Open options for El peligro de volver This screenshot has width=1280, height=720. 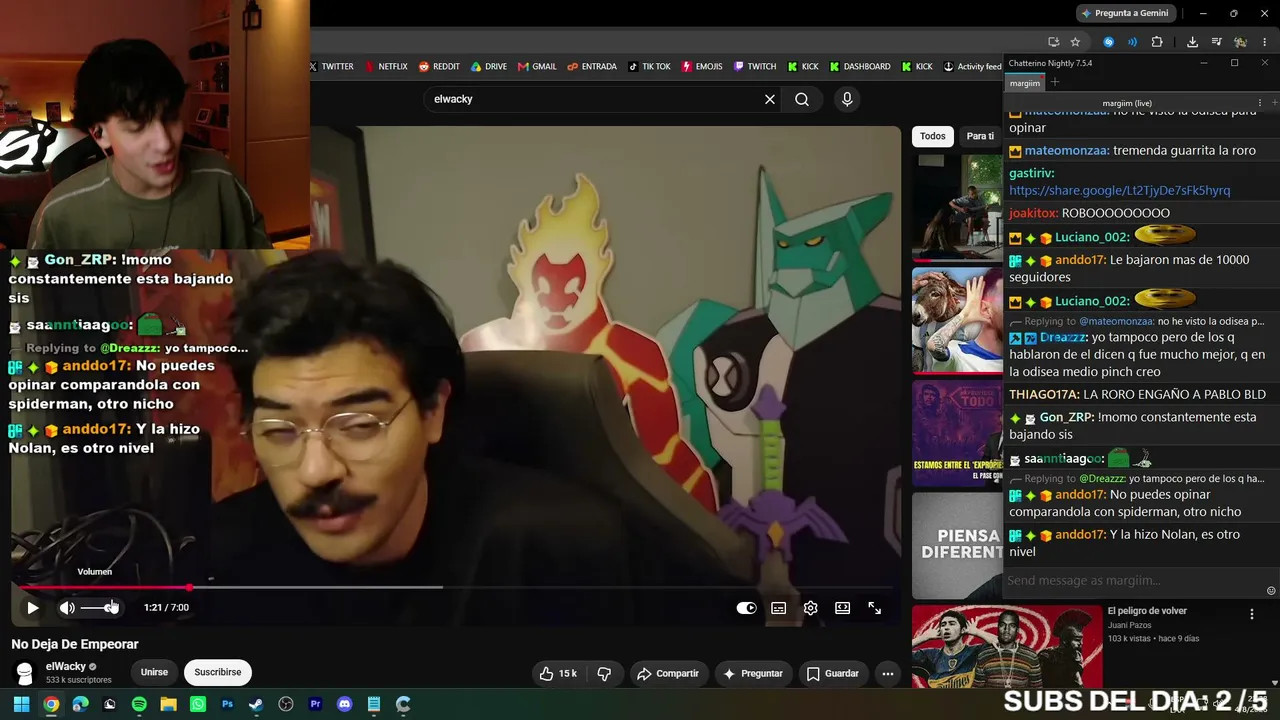[x=1251, y=614]
